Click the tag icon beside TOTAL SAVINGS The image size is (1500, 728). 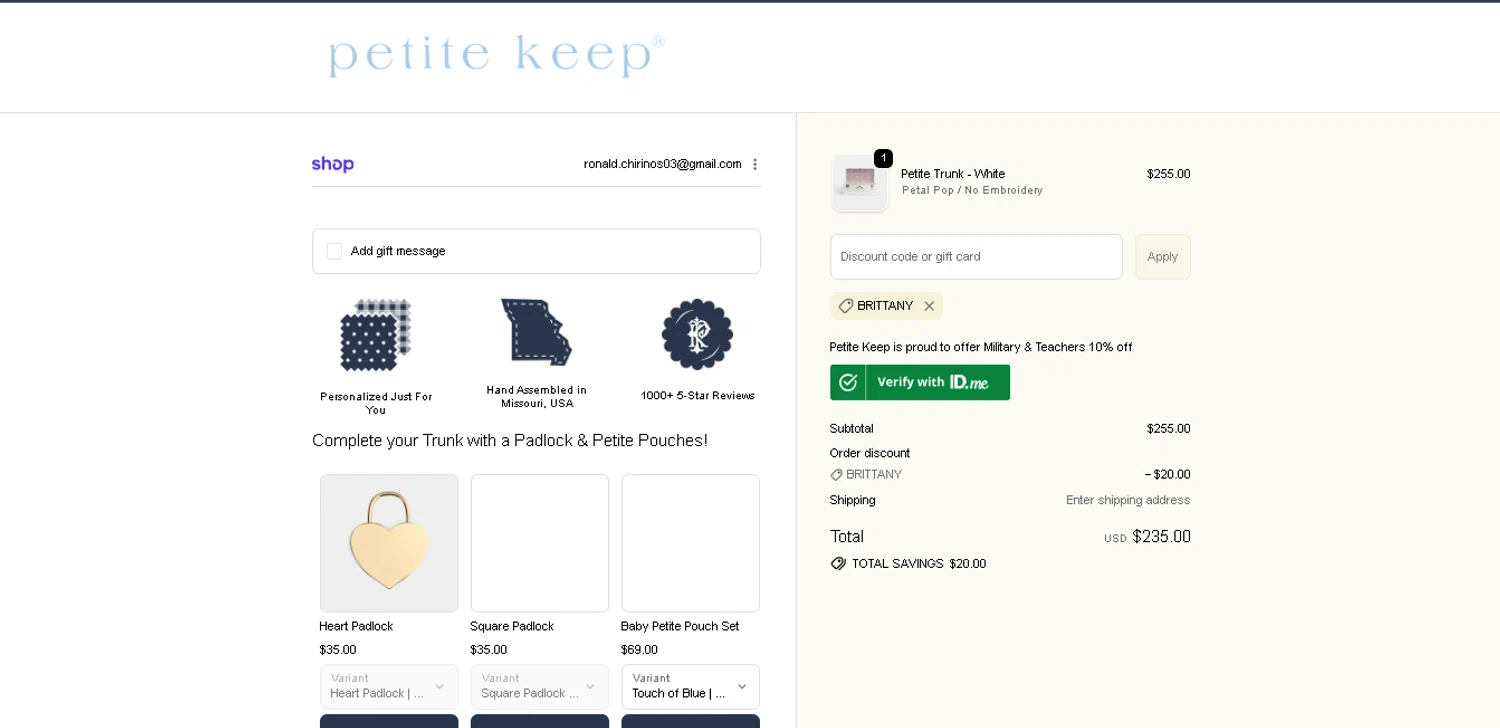pos(839,564)
